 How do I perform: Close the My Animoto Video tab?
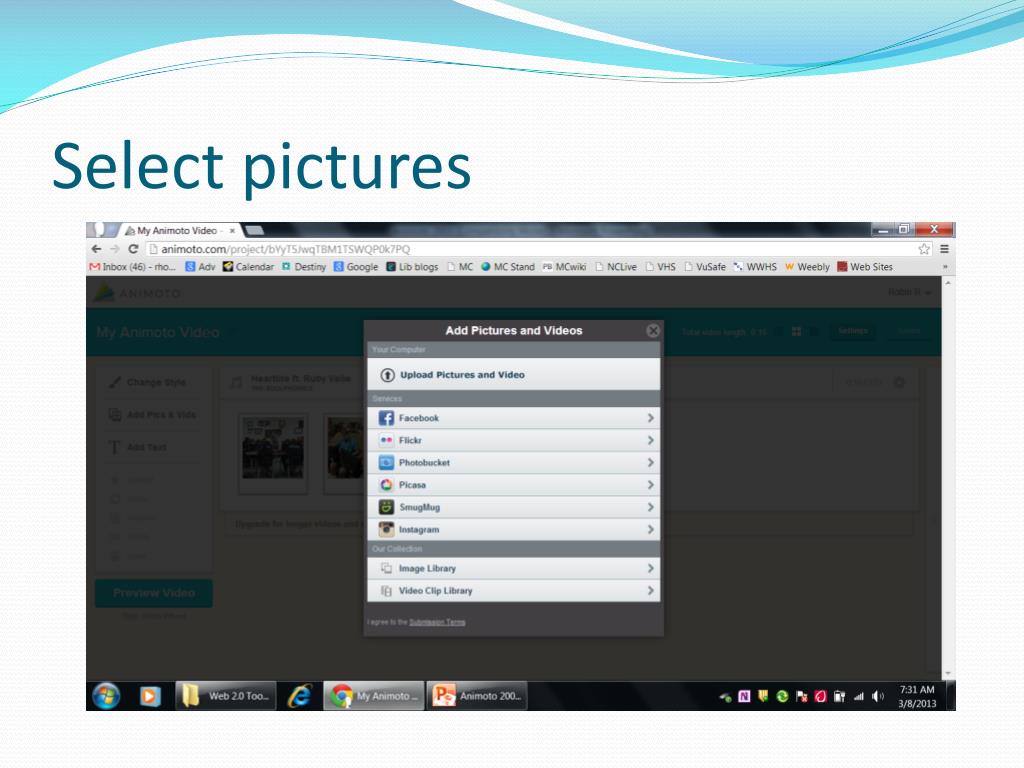tap(232, 231)
